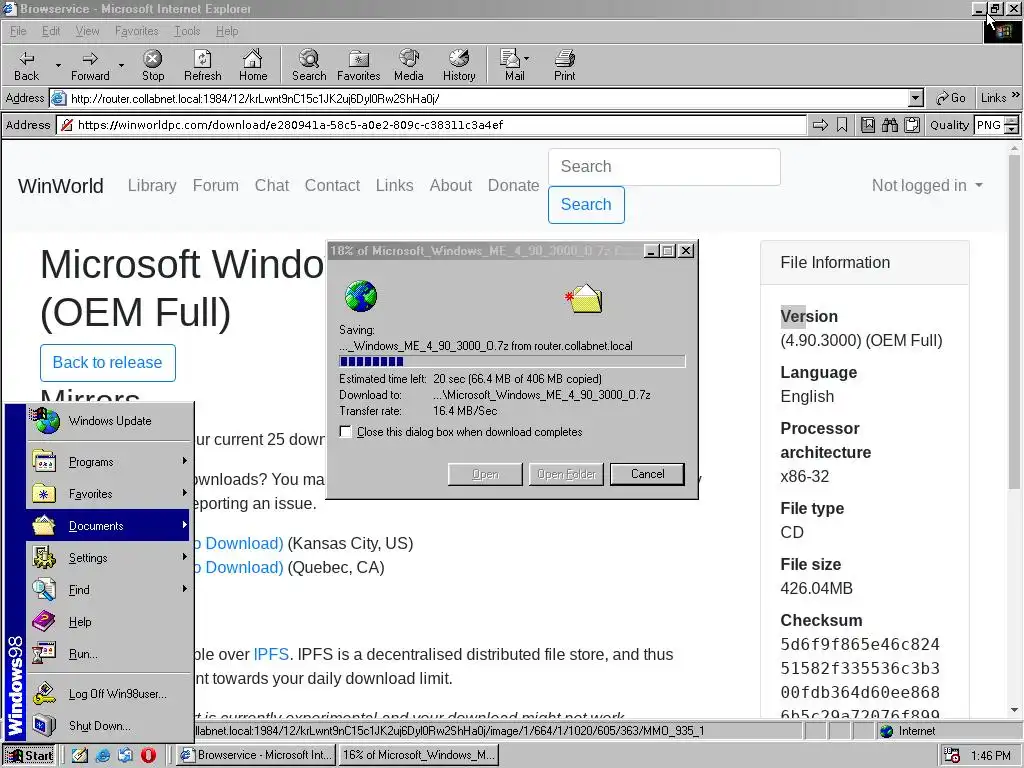Click the page vertical scrollbar thumb
1024x768 pixels.
[x=1014, y=321]
